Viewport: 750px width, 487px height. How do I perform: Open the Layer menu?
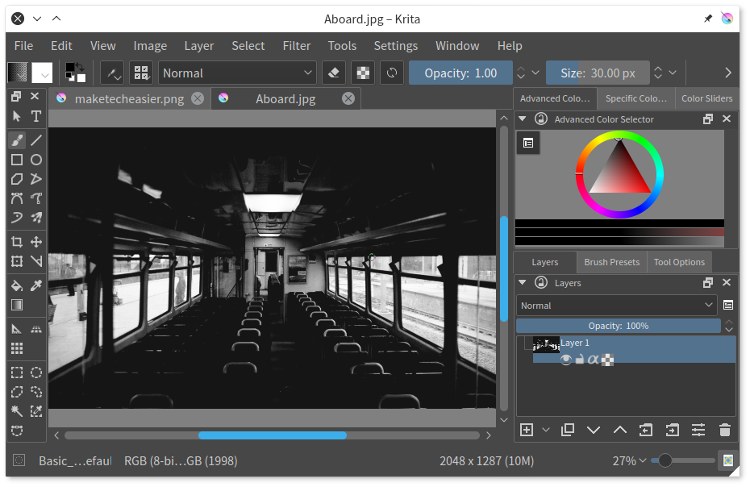click(x=199, y=46)
